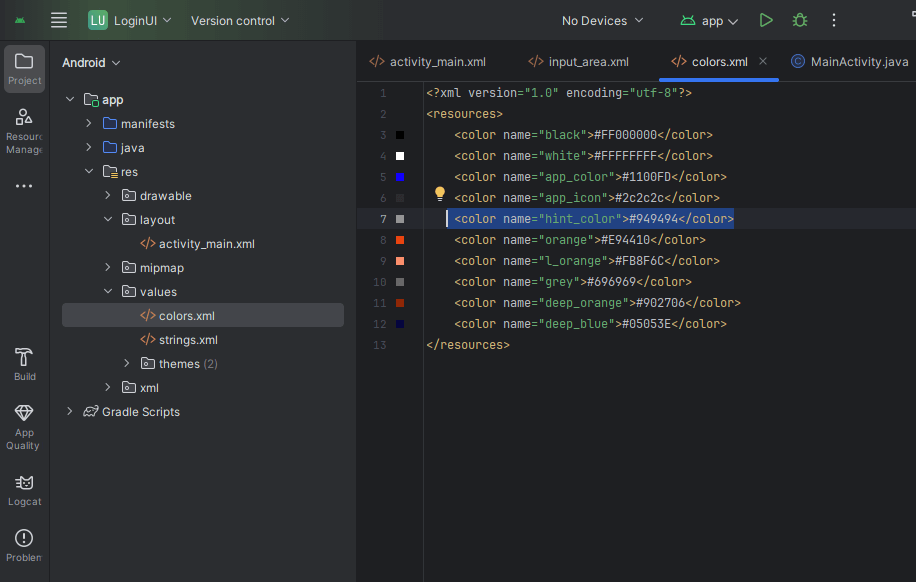The height and width of the screenshot is (582, 916).
Task: Expand the xml folder
Action: [x=107, y=387]
